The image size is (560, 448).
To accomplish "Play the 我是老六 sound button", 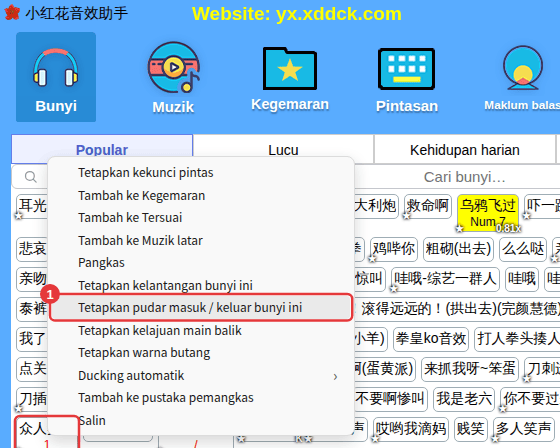I will pos(464,399).
